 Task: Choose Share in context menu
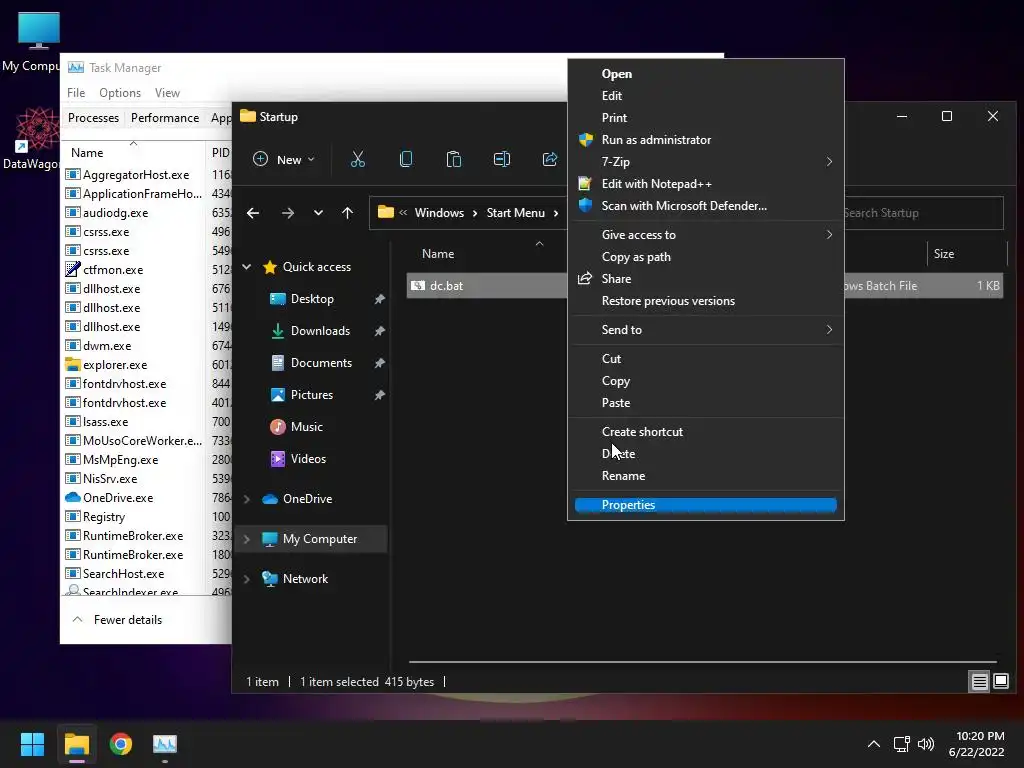pyautogui.click(x=705, y=279)
